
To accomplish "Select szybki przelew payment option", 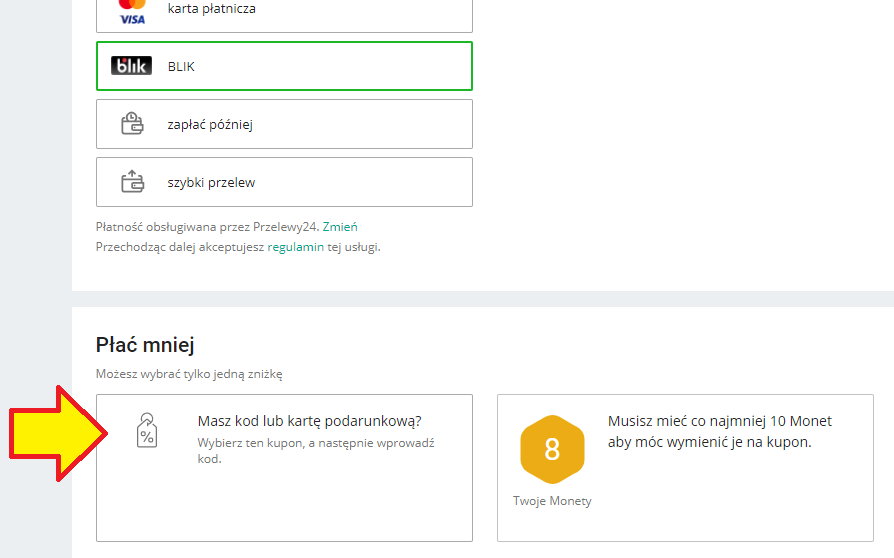I will click(x=284, y=182).
